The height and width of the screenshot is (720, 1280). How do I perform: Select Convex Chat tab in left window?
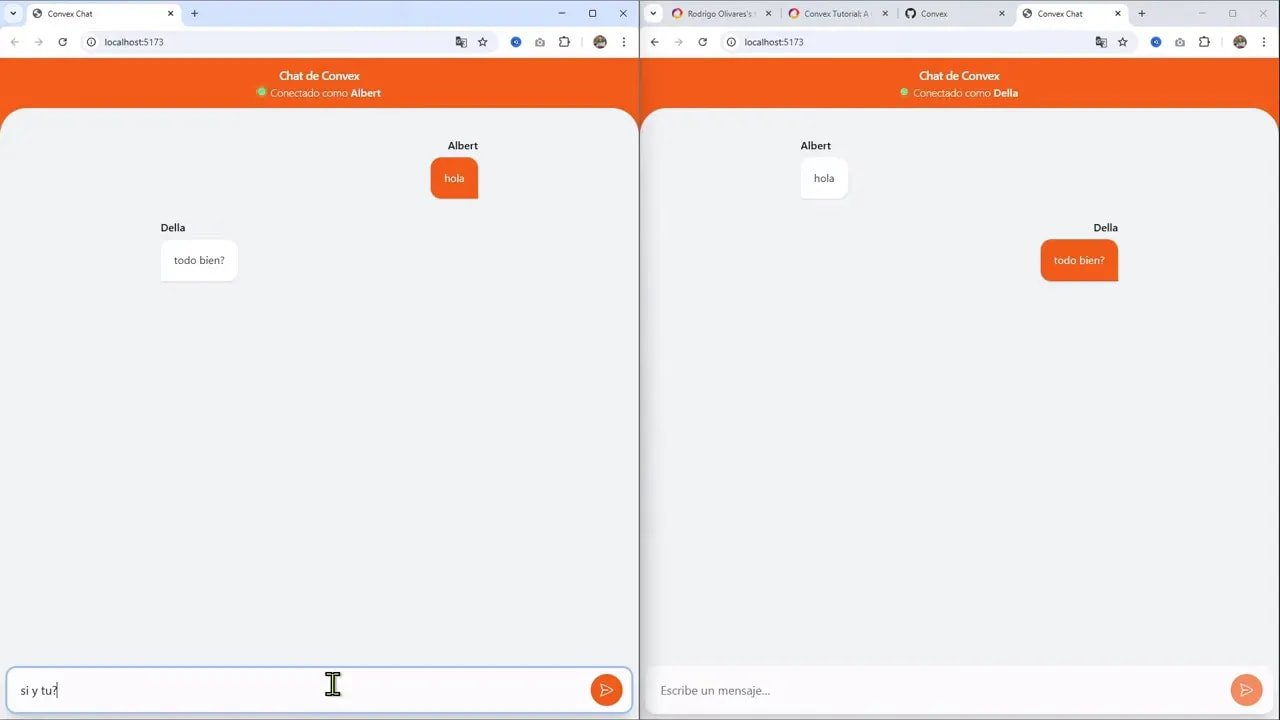click(103, 14)
